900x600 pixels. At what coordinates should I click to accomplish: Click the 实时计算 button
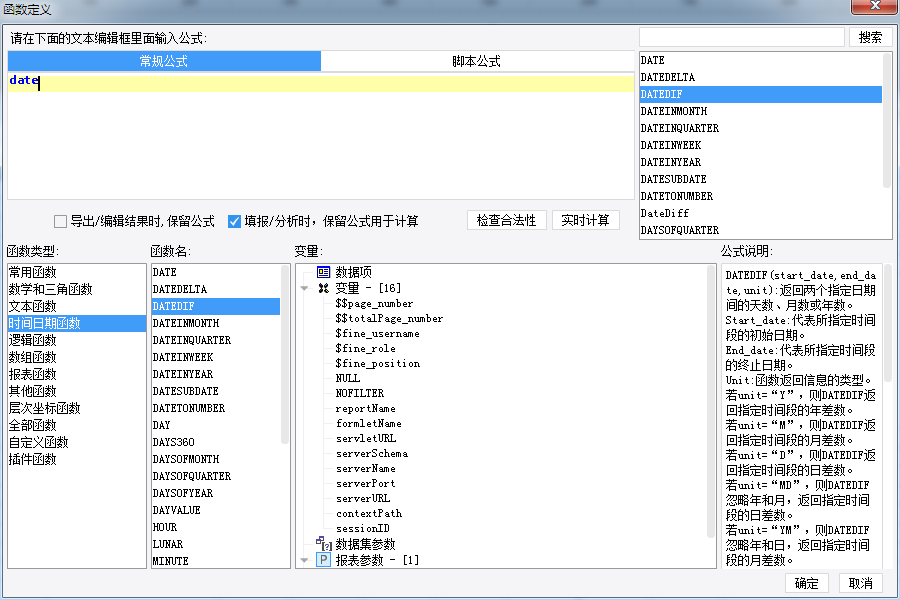click(585, 220)
